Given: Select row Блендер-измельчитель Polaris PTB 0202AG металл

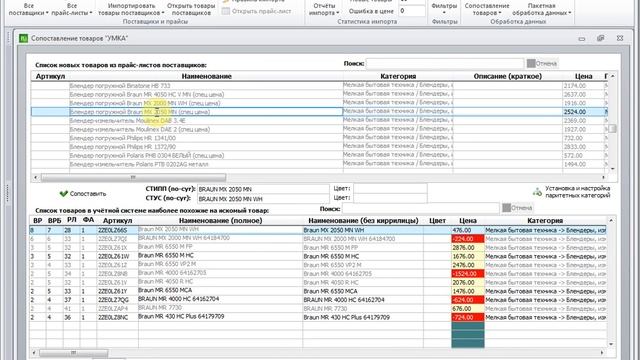Looking at the screenshot, I should coord(319,164).
